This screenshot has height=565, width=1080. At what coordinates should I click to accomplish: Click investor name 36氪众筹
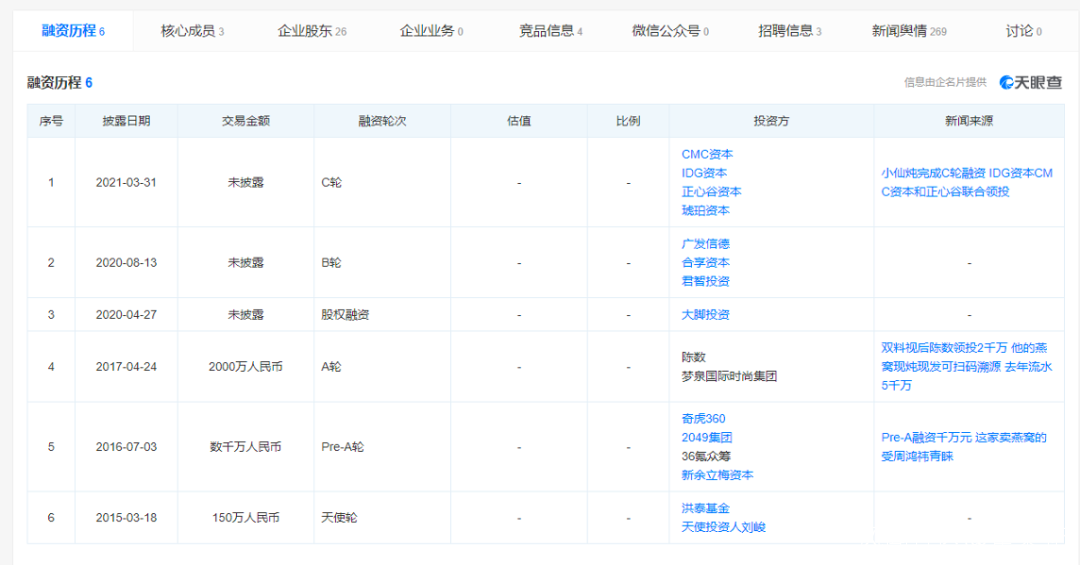point(706,456)
